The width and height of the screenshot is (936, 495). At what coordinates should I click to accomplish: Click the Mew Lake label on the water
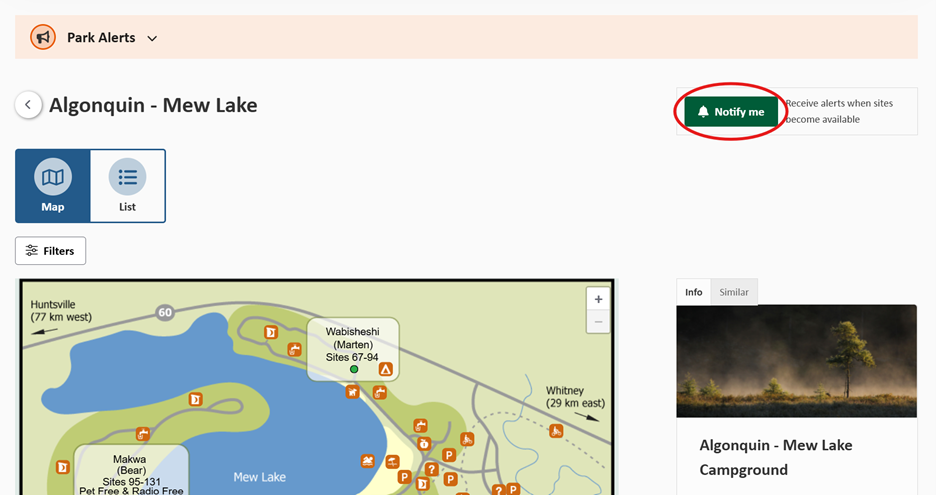tap(259, 477)
